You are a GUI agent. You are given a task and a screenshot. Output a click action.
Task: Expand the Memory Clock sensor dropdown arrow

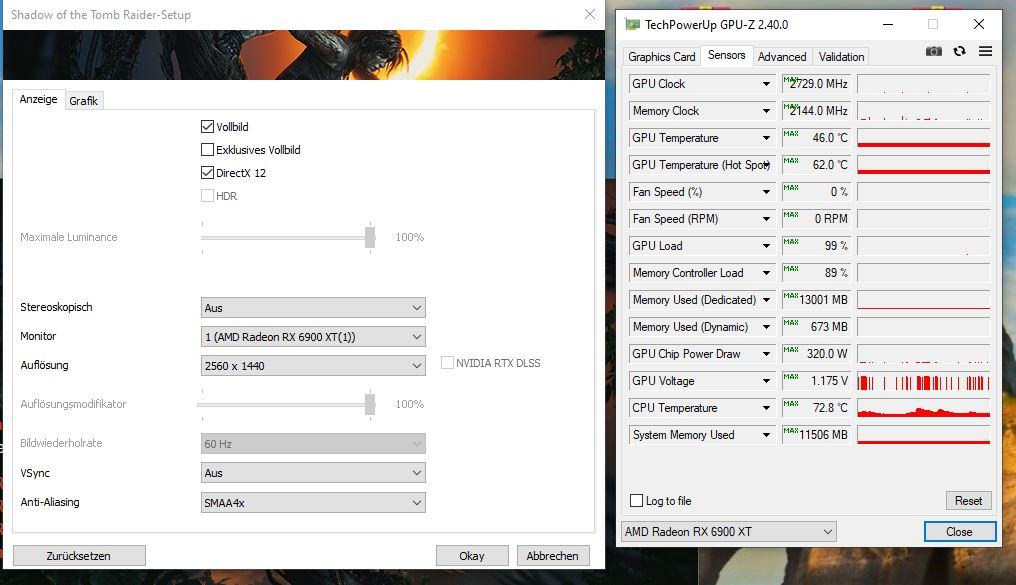[x=767, y=111]
